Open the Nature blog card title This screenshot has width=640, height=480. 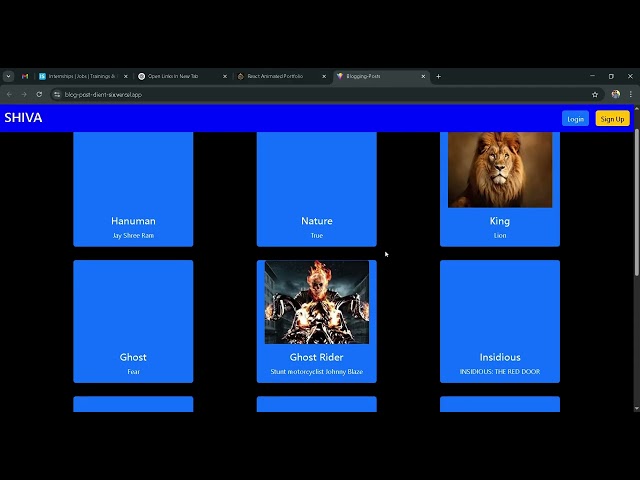pyautogui.click(x=317, y=221)
